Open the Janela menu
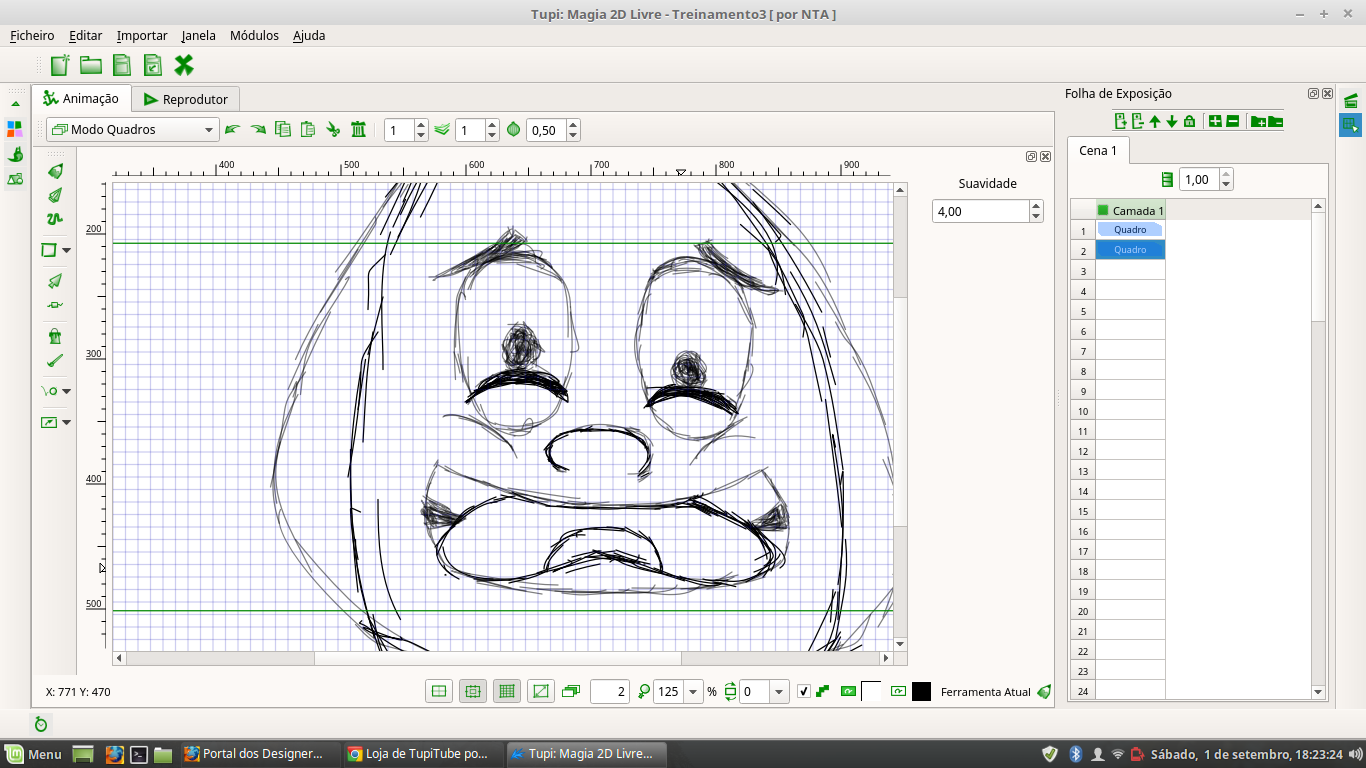 [x=198, y=35]
